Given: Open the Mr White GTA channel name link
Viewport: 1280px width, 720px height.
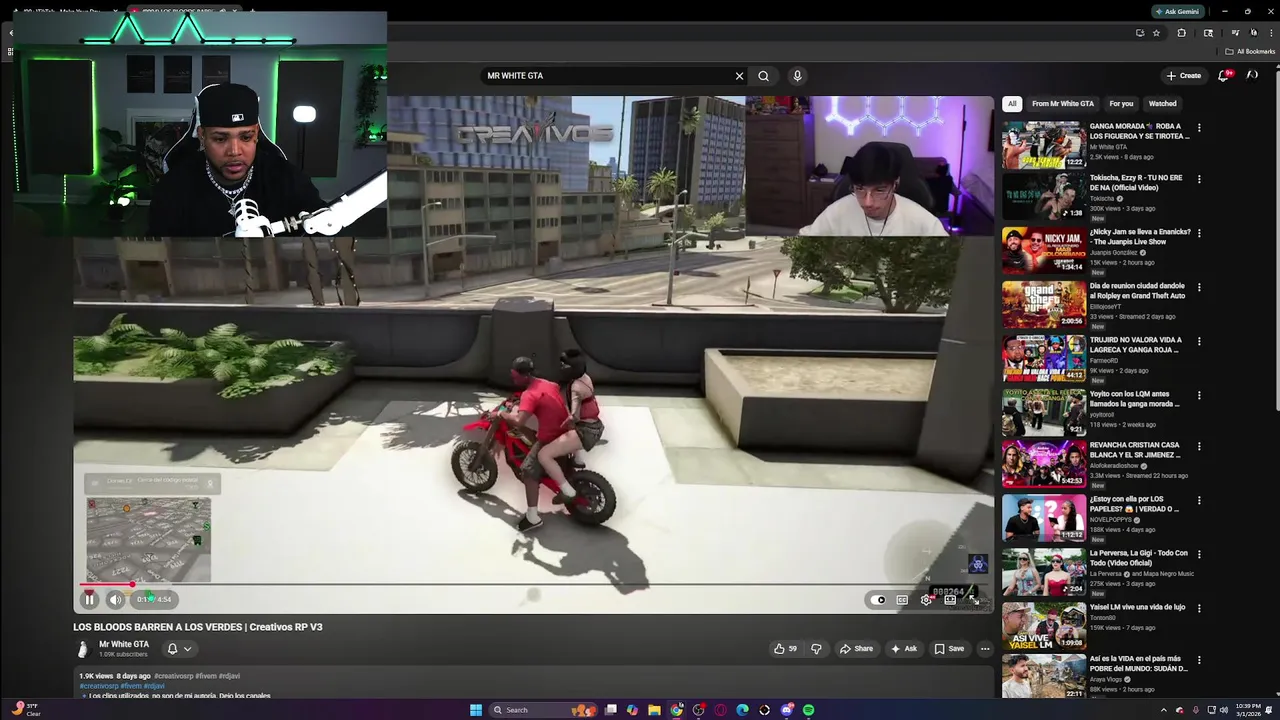Looking at the screenshot, I should [124, 644].
